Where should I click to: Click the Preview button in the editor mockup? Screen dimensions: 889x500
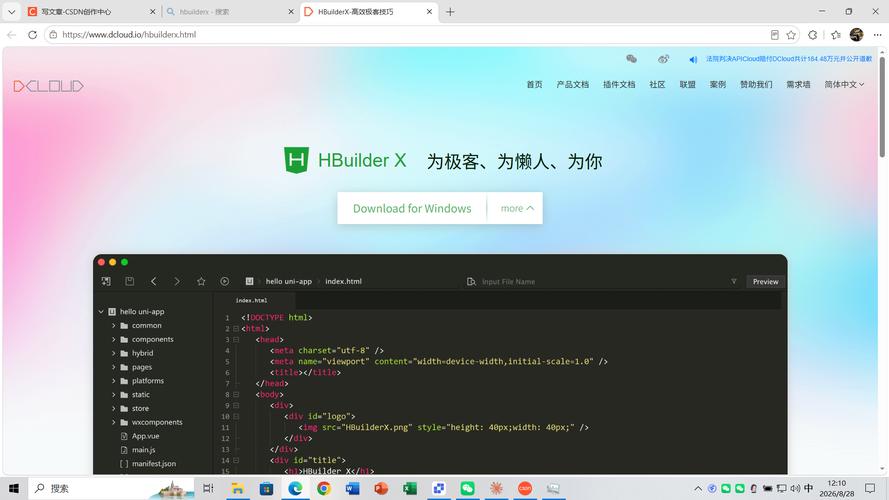(x=765, y=281)
